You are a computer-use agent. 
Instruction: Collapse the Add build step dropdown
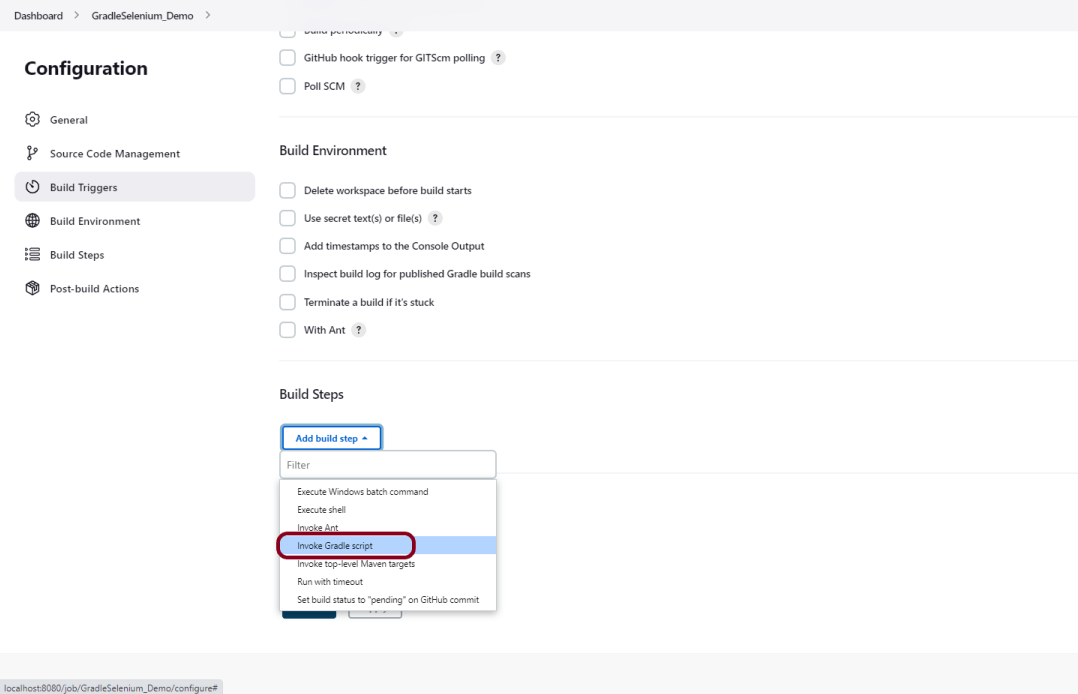pos(331,438)
